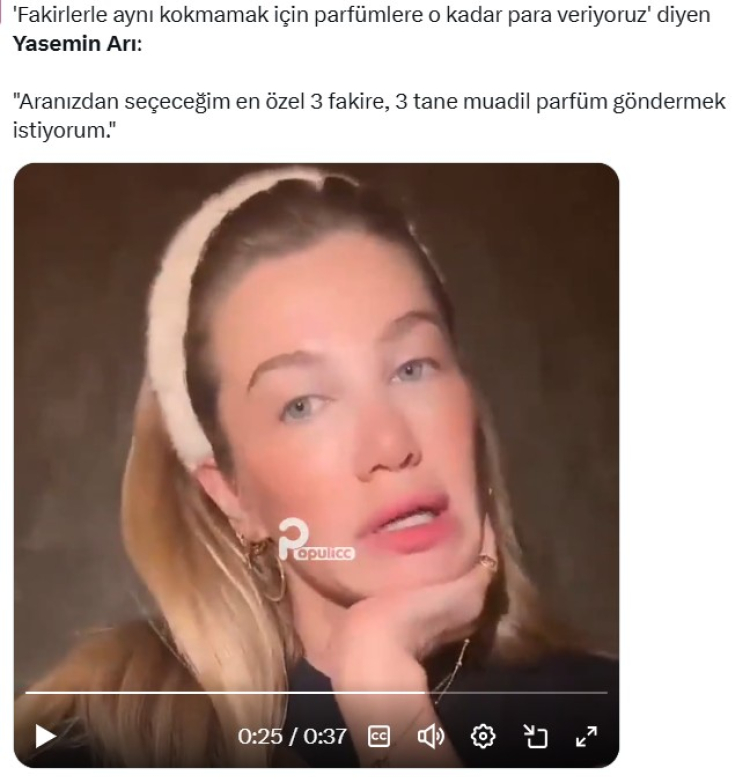Seek to the end of the progress bar
This screenshot has width=750, height=783.
pos(606,692)
